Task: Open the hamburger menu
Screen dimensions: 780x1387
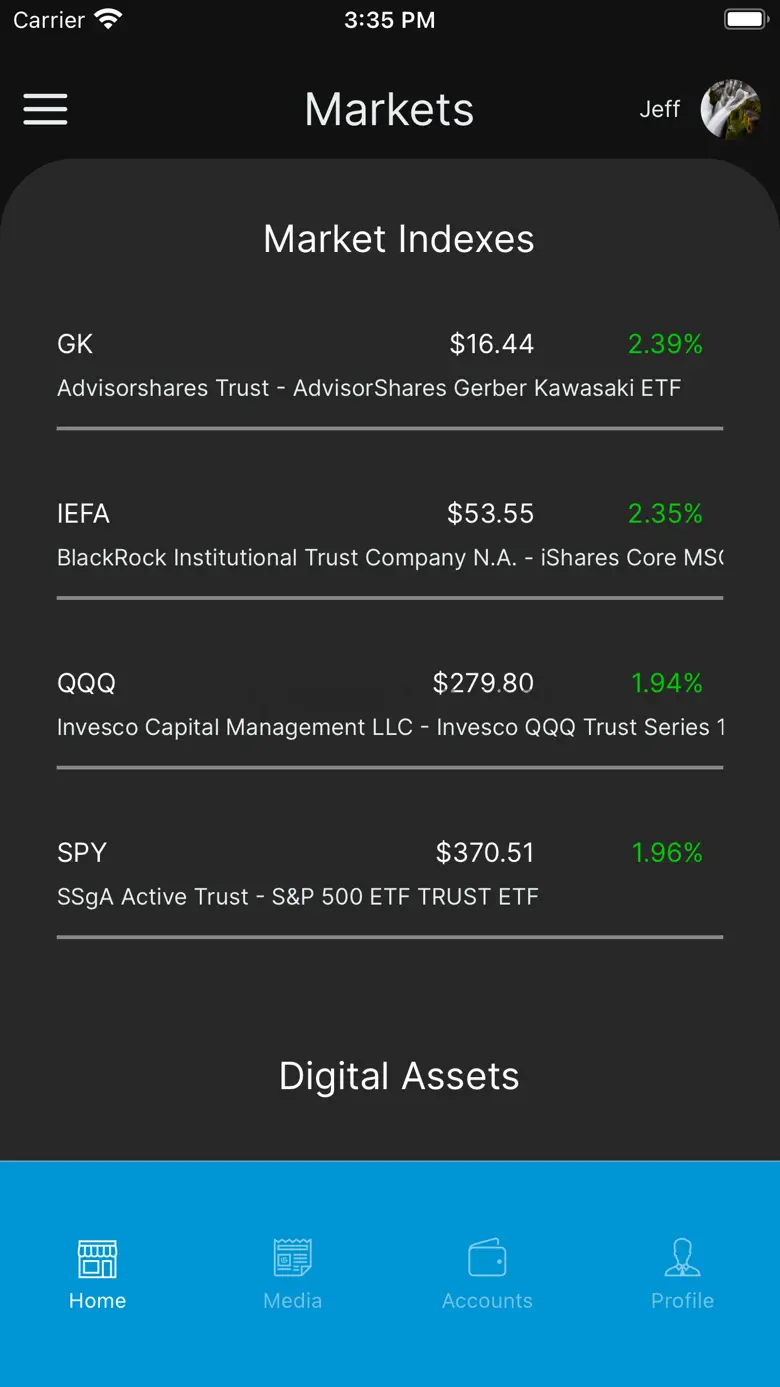Action: (x=45, y=109)
